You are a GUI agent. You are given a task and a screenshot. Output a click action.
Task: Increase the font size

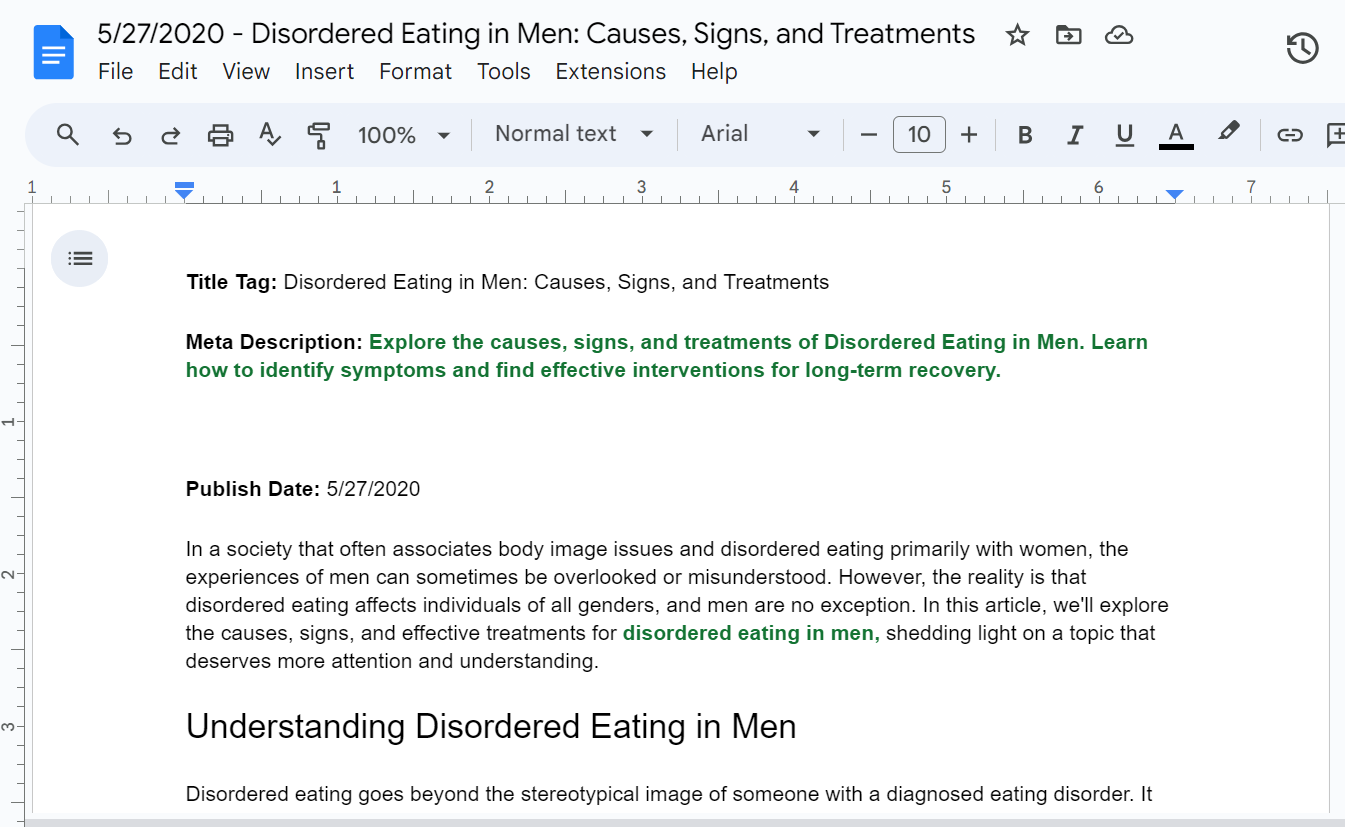tap(968, 135)
